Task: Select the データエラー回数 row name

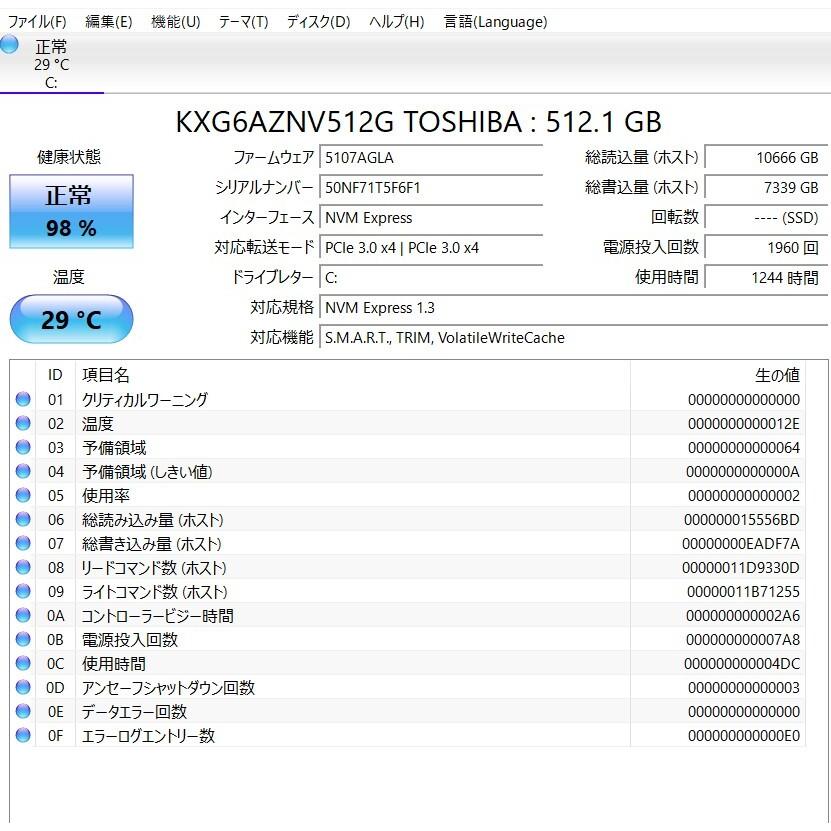Action: point(134,712)
